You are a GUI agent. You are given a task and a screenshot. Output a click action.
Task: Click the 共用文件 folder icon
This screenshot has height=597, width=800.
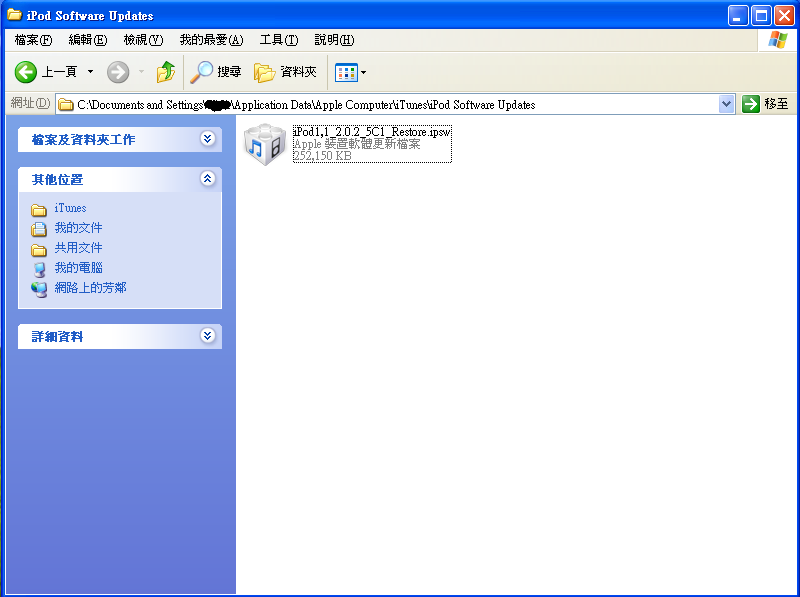(x=39, y=250)
